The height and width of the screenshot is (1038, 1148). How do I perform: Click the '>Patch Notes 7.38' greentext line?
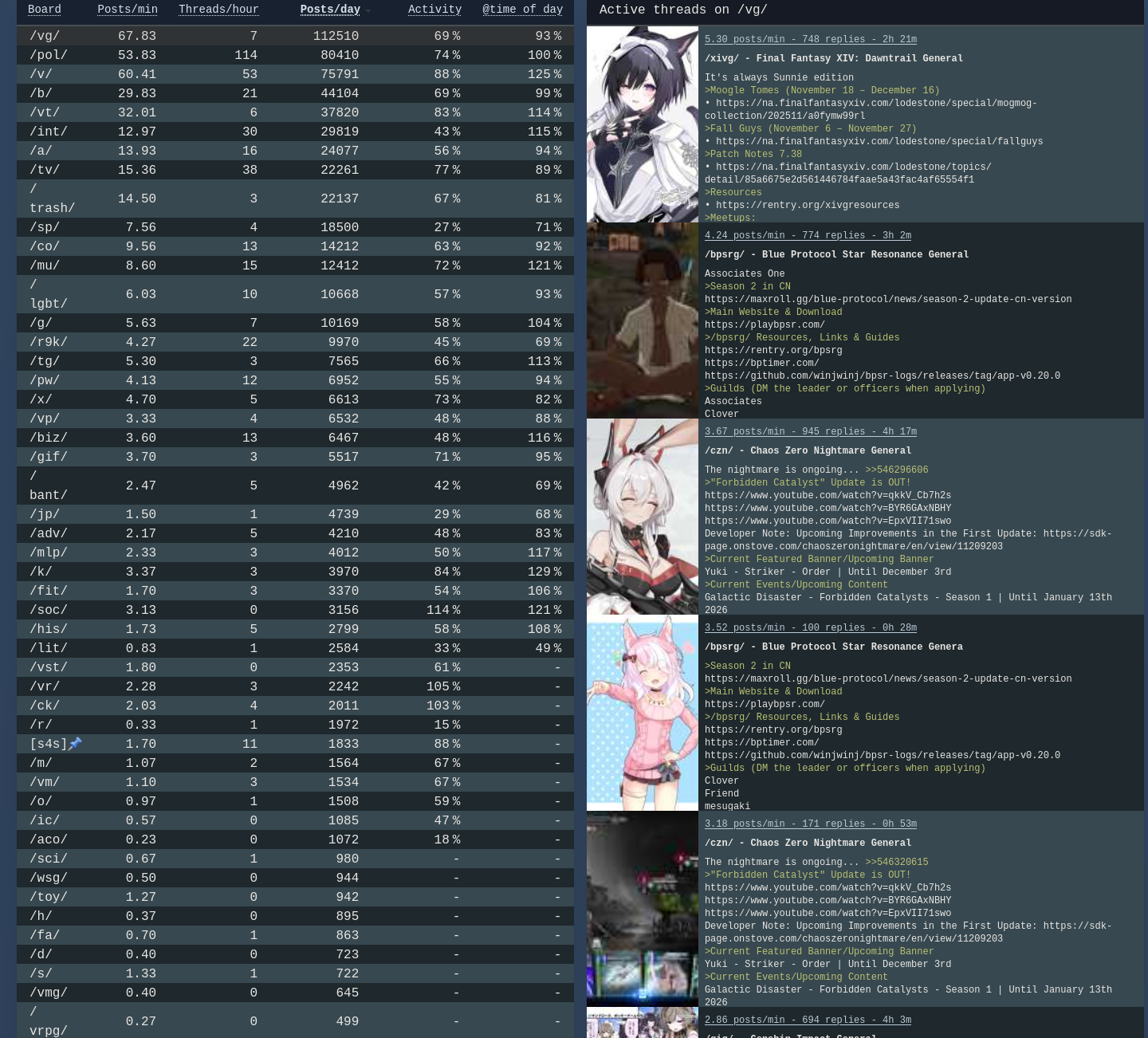tap(753, 154)
